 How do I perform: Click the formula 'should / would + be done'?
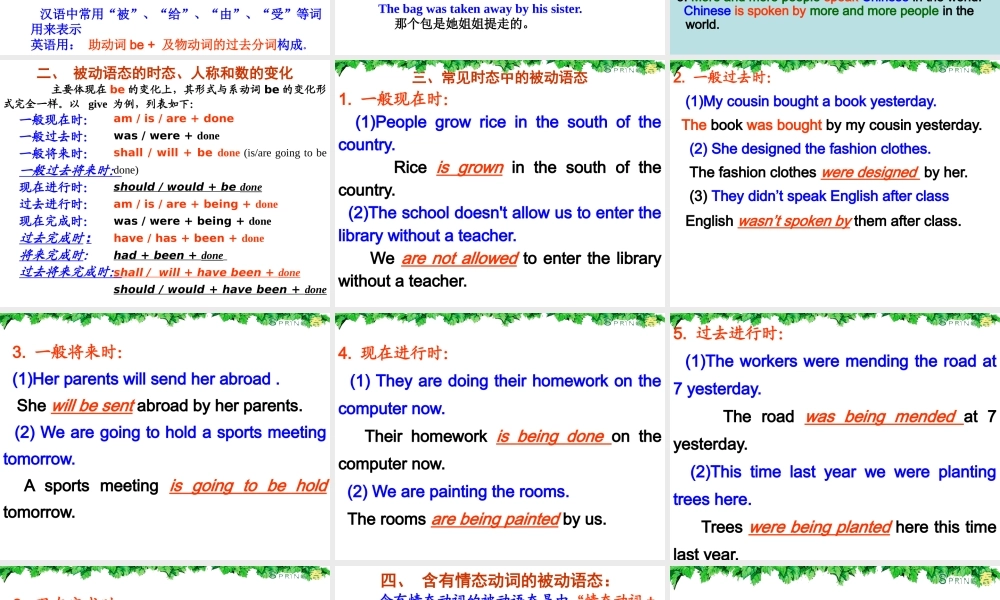(188, 187)
